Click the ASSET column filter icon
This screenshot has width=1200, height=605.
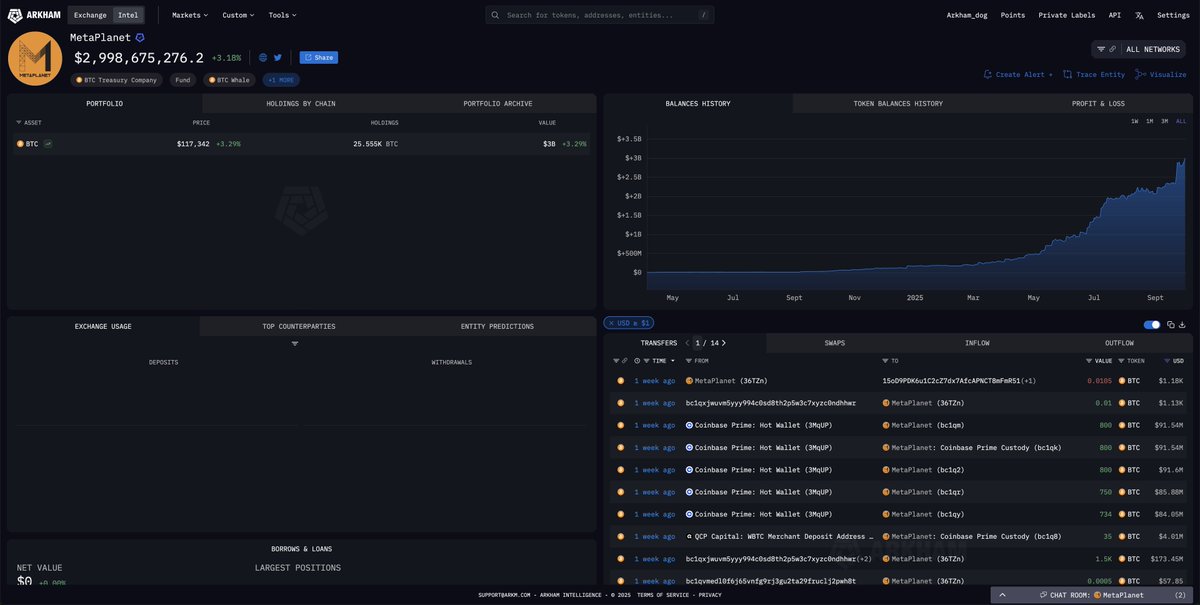[x=18, y=123]
